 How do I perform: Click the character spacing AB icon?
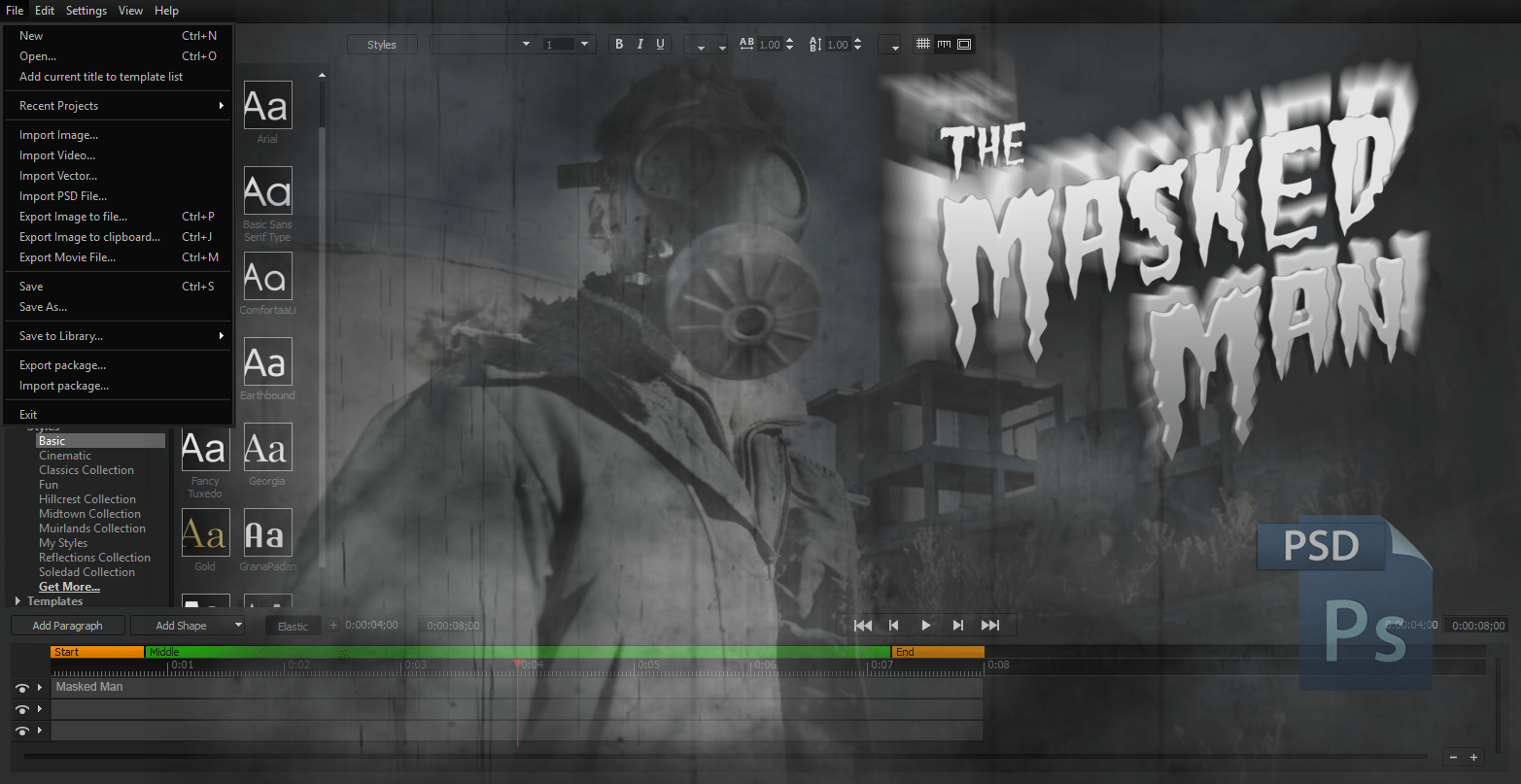pyautogui.click(x=746, y=44)
